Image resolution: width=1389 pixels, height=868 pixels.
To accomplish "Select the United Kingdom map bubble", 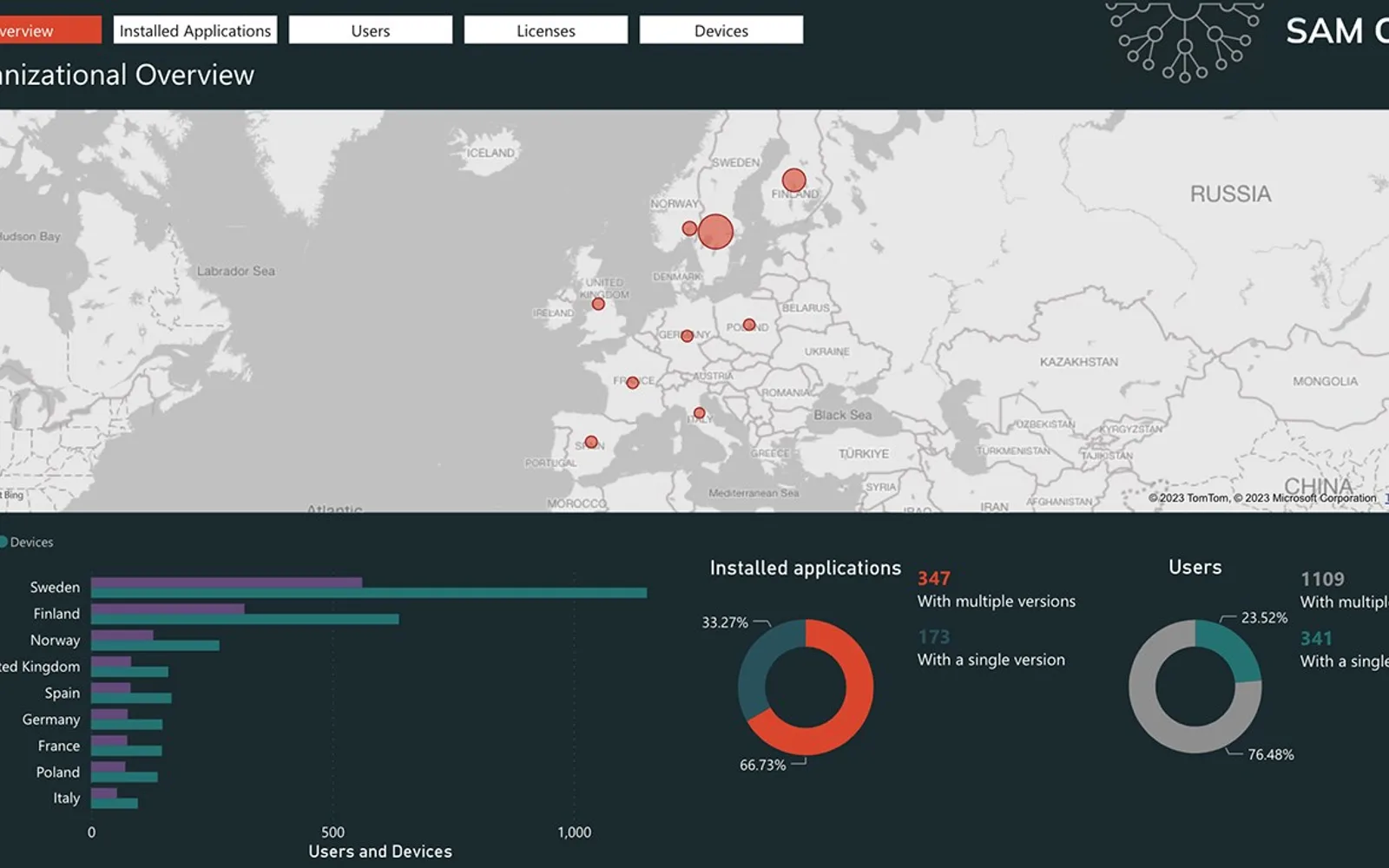I will (x=598, y=304).
